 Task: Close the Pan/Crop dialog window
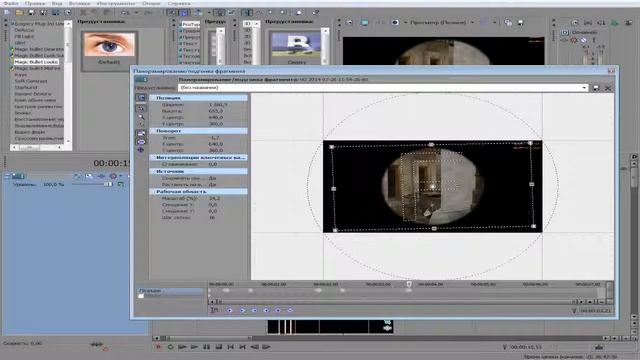tap(611, 71)
